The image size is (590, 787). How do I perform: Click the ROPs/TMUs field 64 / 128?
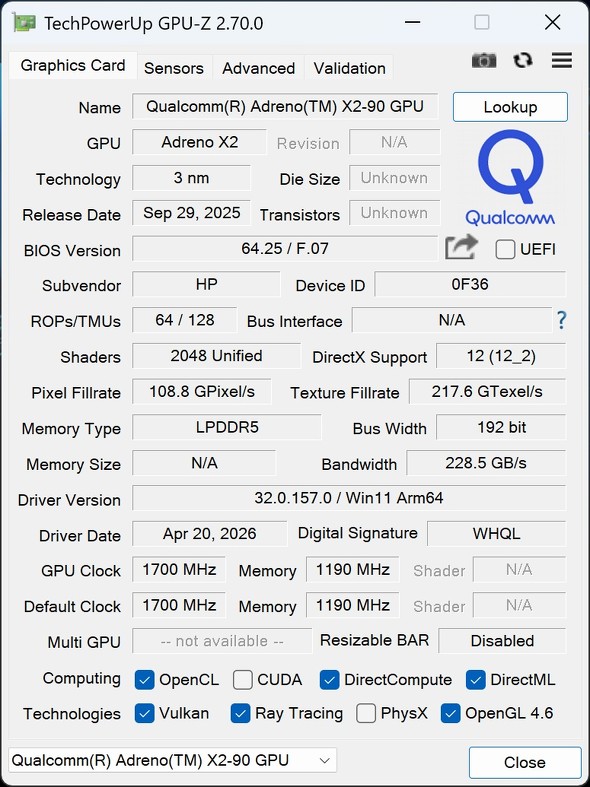pyautogui.click(x=185, y=320)
